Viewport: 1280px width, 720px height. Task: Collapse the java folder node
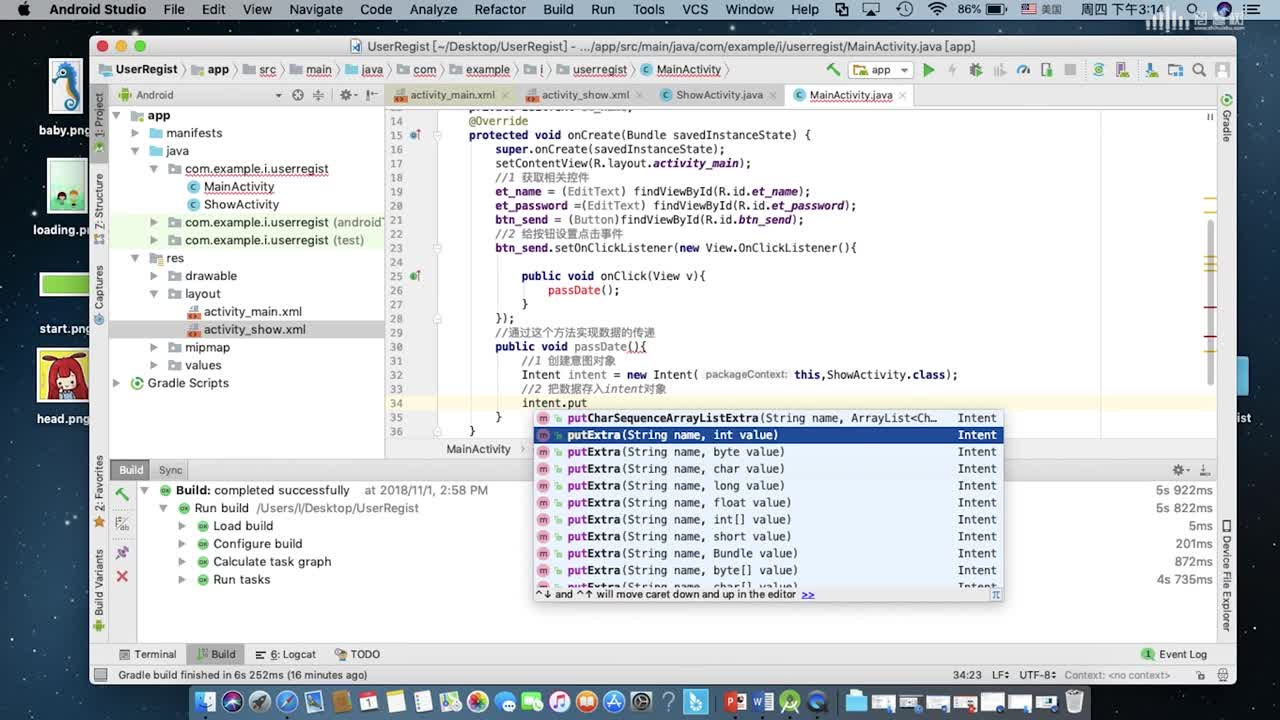(x=135, y=151)
